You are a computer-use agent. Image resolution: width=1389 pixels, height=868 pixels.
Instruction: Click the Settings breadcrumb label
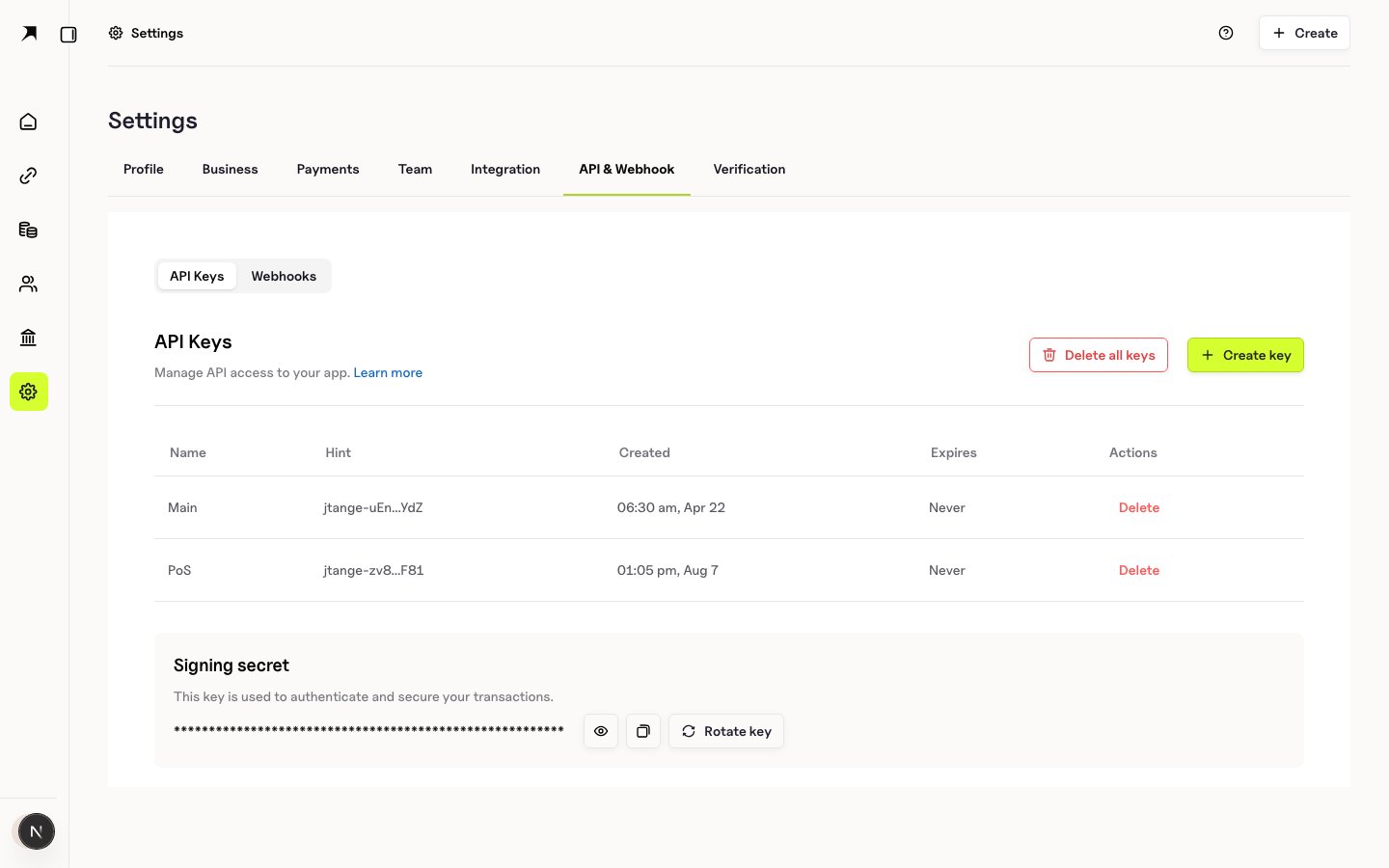(x=157, y=33)
